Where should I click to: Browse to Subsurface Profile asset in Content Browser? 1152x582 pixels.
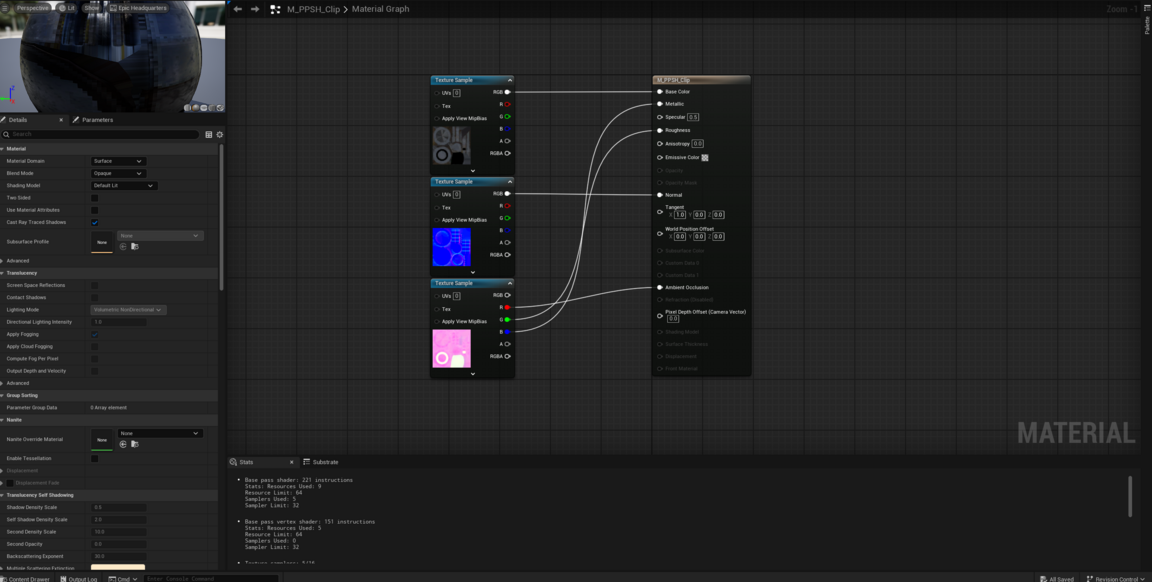pyautogui.click(x=134, y=246)
